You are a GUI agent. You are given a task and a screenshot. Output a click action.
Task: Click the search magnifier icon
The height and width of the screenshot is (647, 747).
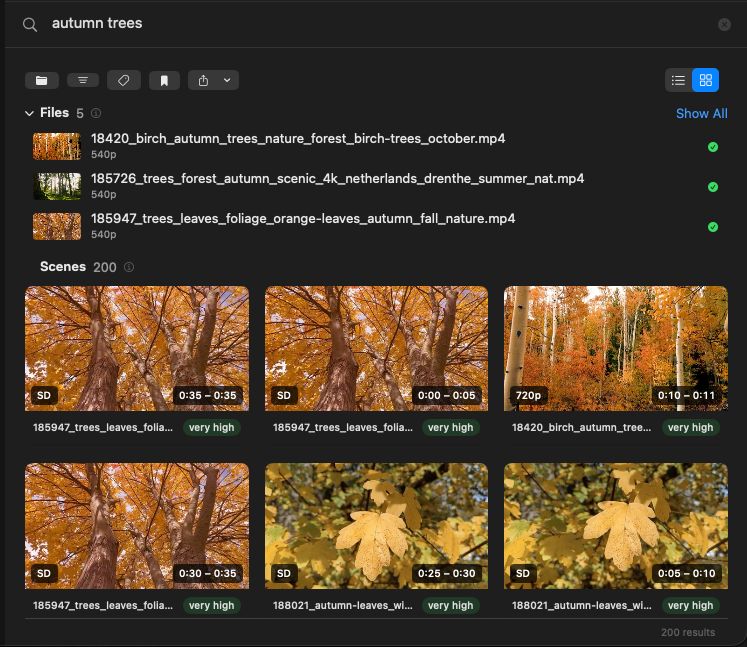click(30, 24)
